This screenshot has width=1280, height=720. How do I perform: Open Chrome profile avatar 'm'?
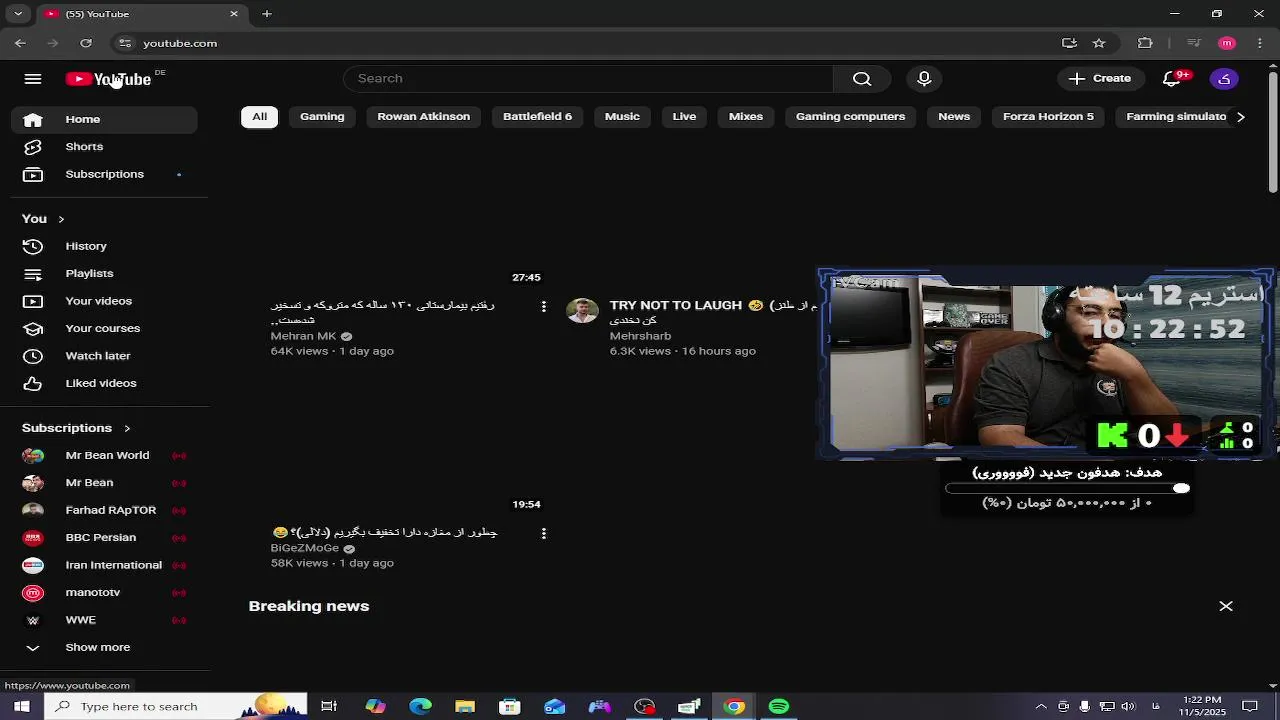pos(1227,43)
